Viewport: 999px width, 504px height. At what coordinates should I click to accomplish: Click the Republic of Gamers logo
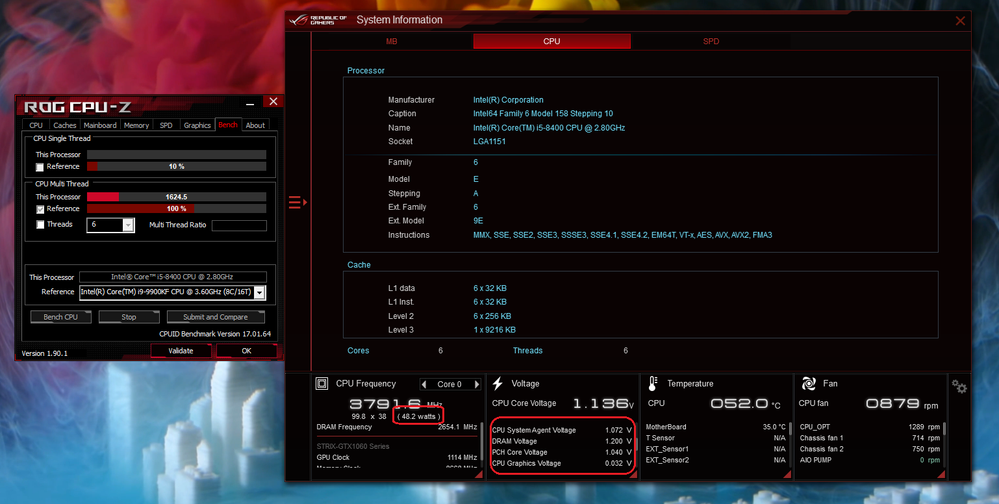(x=318, y=20)
